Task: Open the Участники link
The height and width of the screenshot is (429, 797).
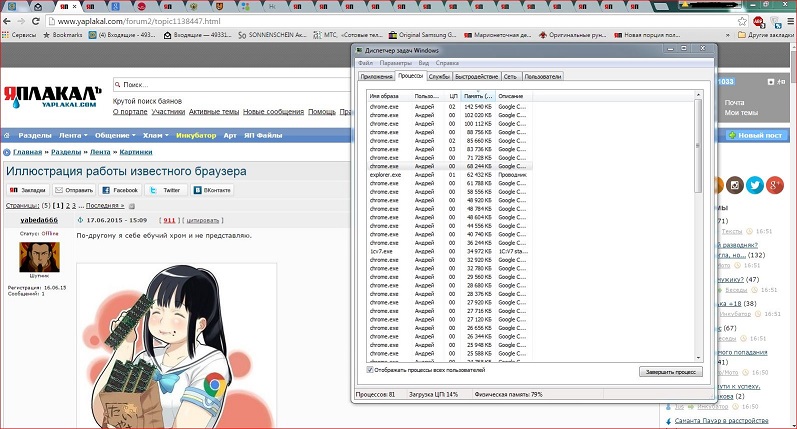Action: pyautogui.click(x=168, y=111)
